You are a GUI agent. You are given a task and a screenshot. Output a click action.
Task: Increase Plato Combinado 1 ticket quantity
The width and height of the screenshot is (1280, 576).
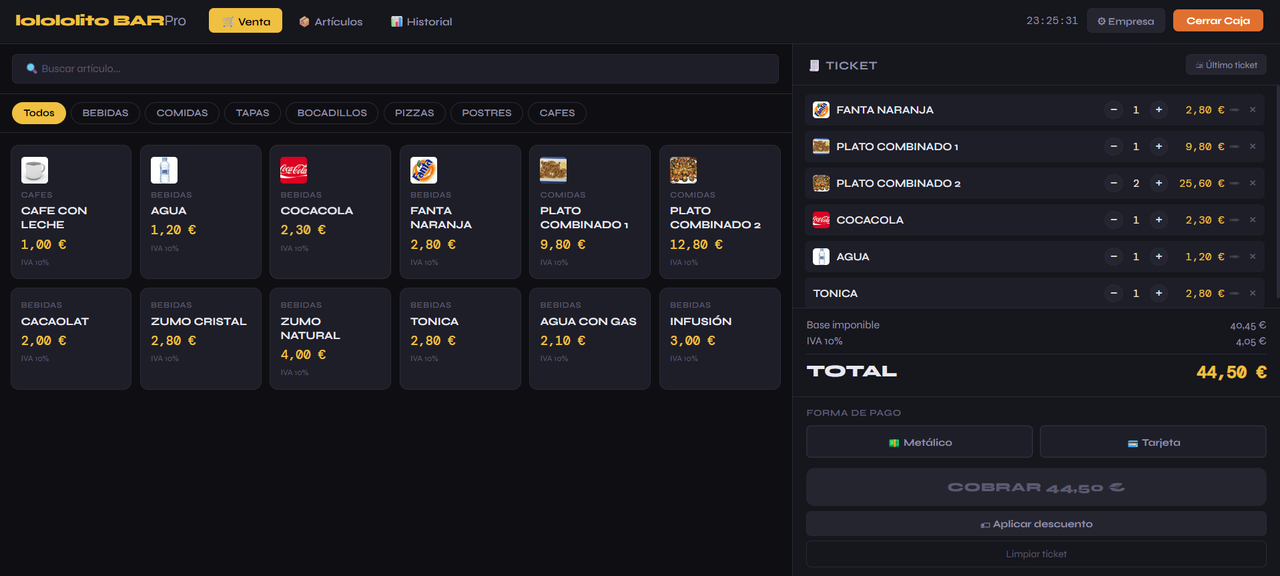(1159, 147)
